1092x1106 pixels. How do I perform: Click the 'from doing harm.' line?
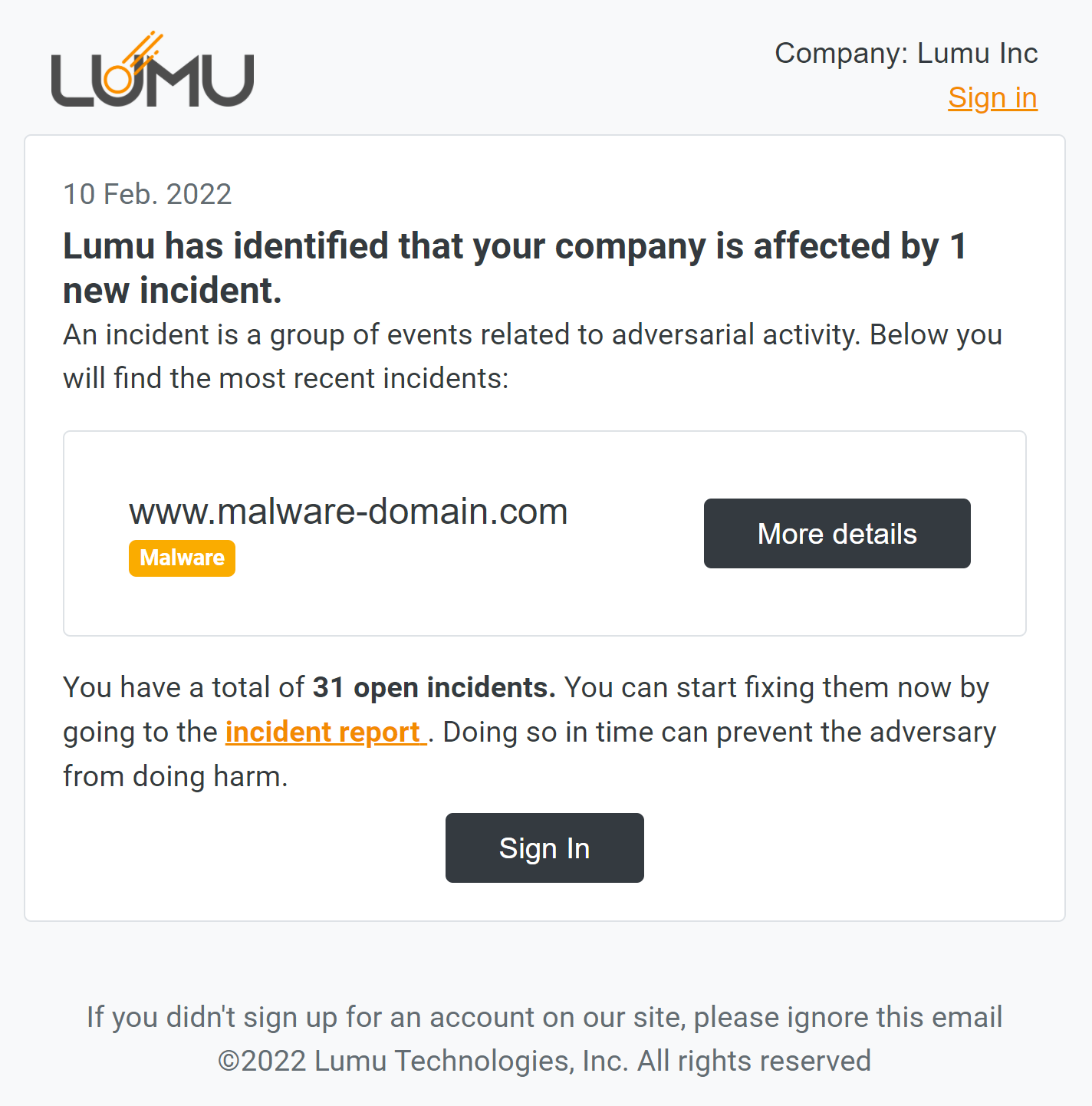pyautogui.click(x=176, y=777)
